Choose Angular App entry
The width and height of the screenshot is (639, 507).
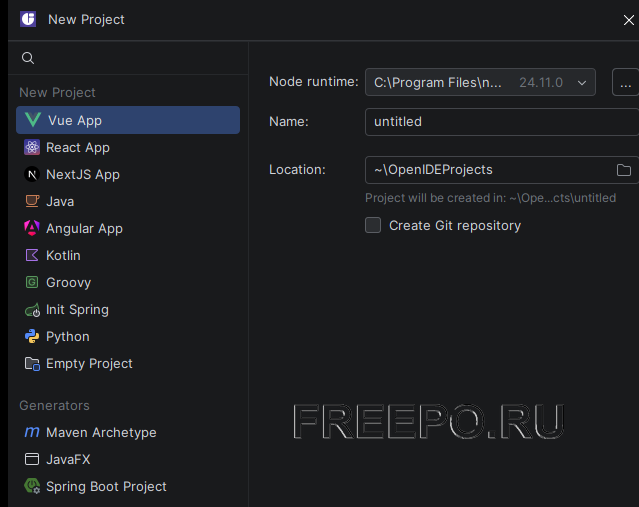tap(84, 229)
